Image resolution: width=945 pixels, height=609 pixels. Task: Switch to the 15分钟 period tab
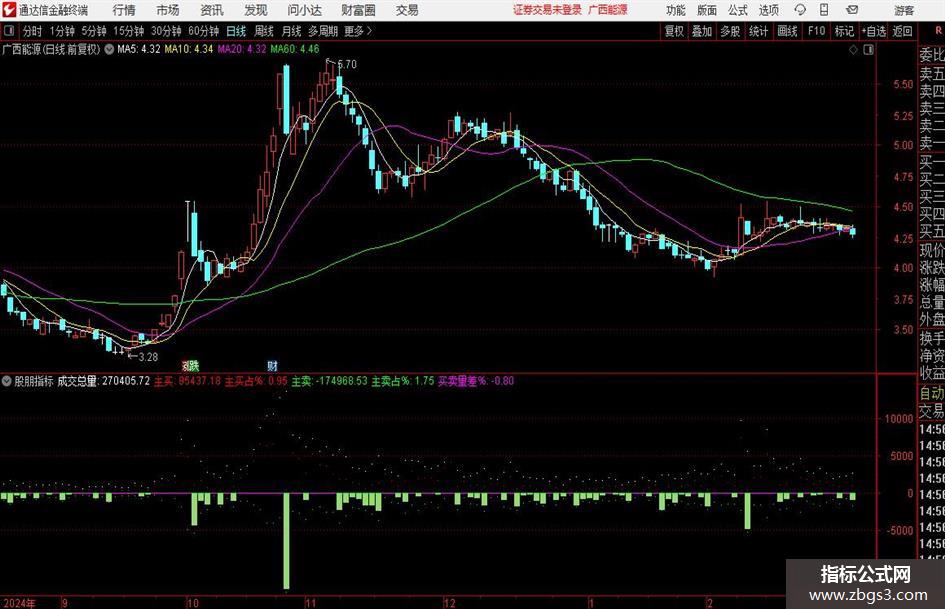[128, 31]
